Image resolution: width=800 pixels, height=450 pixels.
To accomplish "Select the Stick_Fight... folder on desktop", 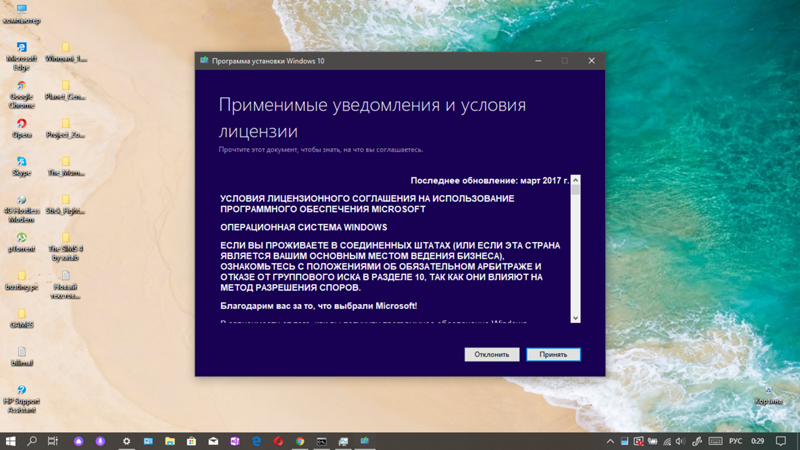I will coord(66,204).
